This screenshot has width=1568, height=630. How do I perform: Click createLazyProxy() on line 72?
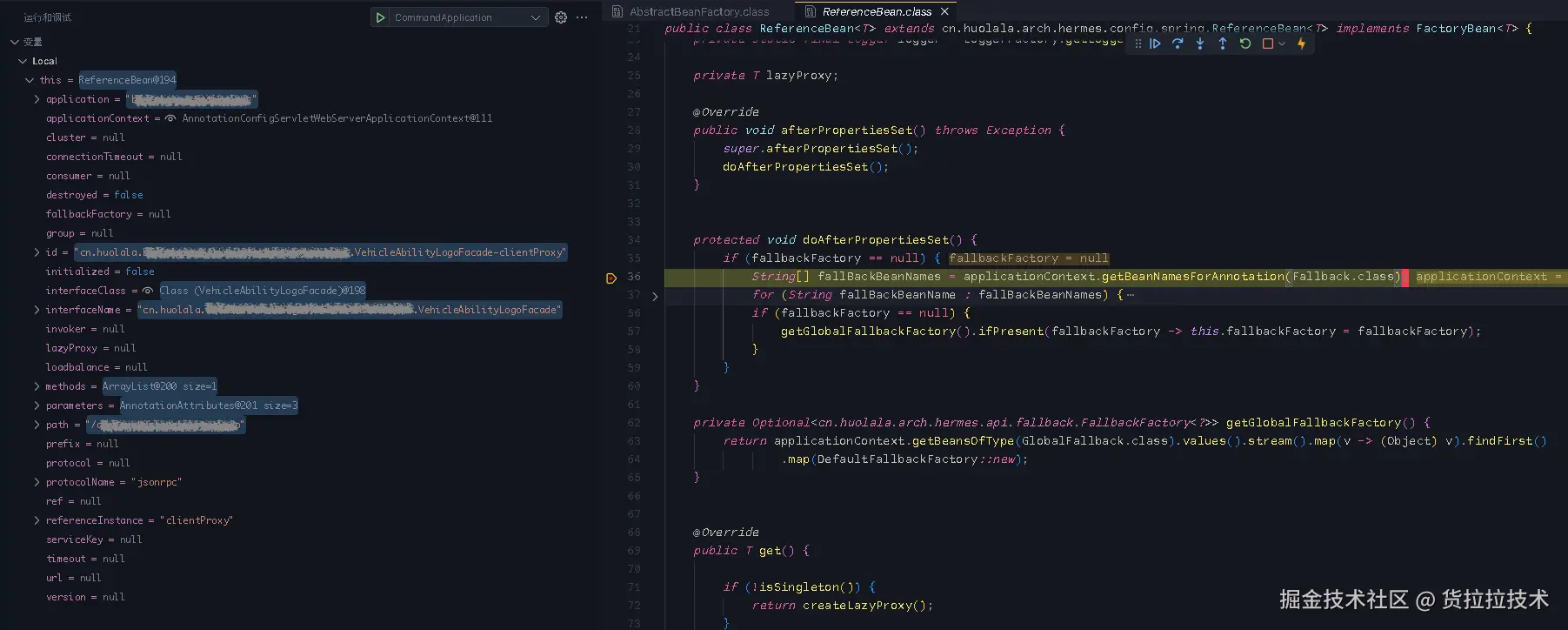(x=864, y=606)
